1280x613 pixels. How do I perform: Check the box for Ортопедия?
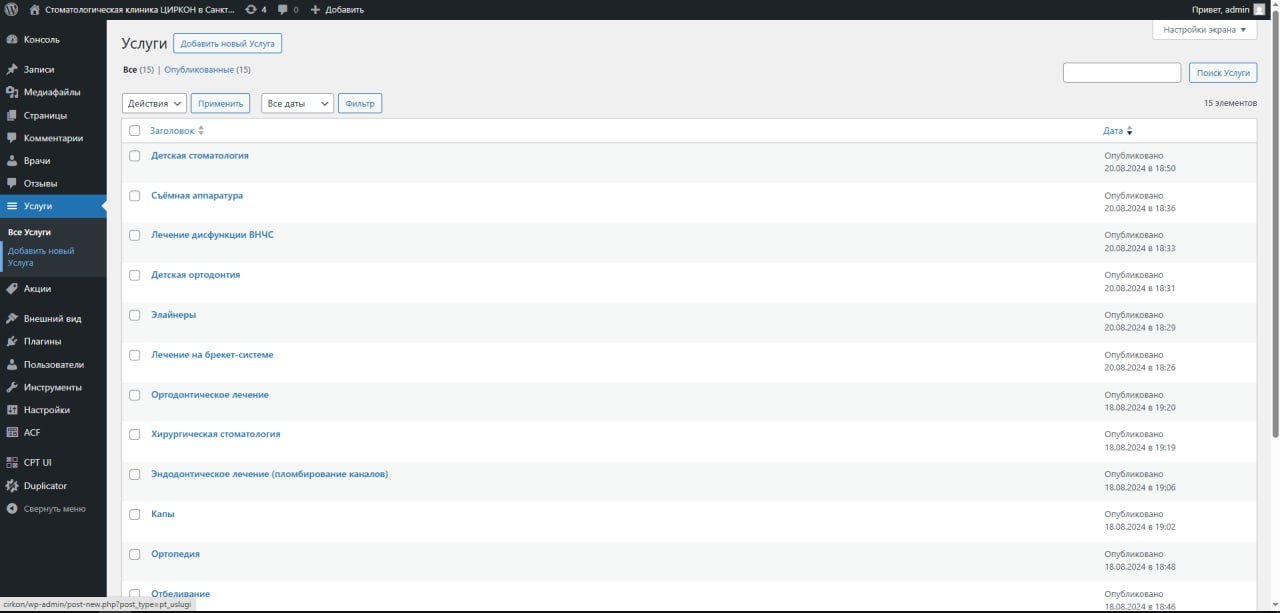134,554
